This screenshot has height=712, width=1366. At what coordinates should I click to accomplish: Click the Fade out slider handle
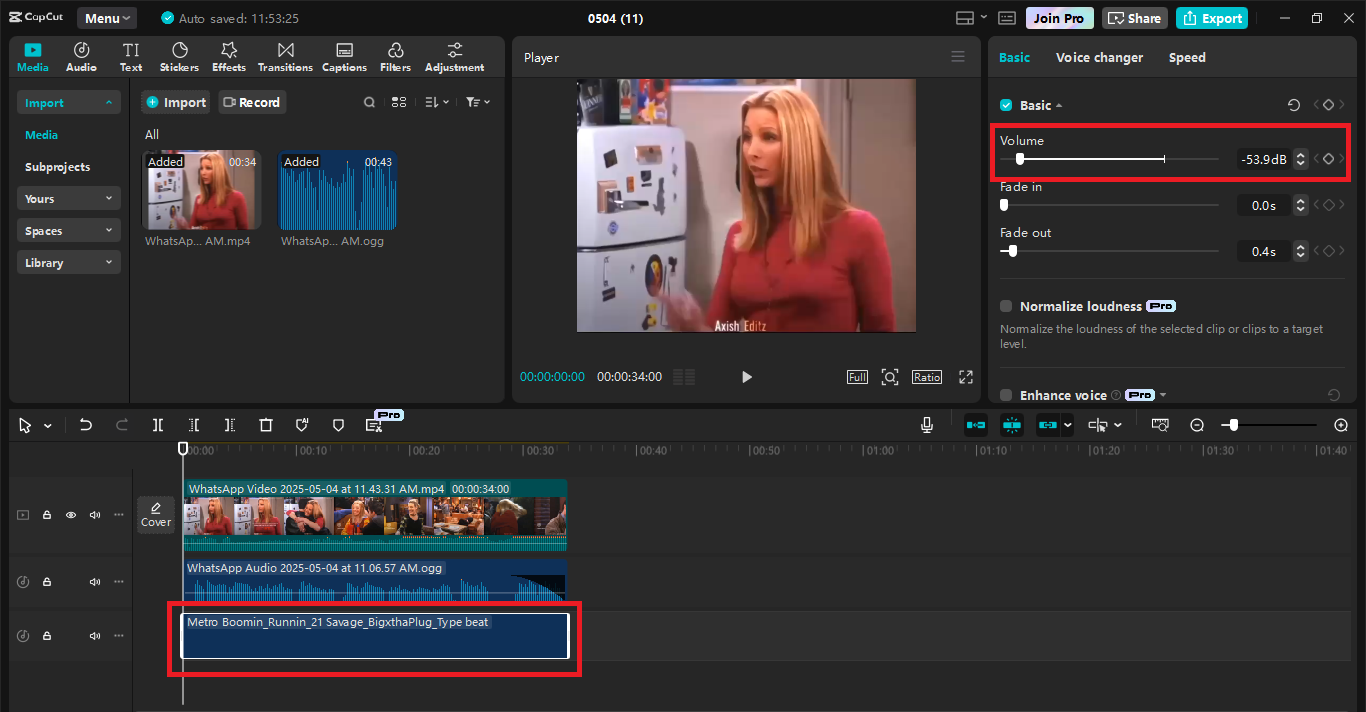coord(1012,251)
